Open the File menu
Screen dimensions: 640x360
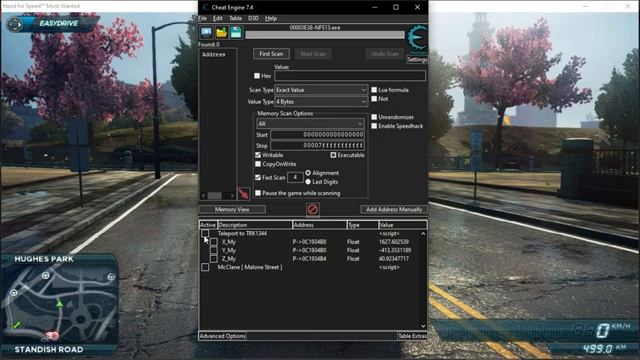202,18
